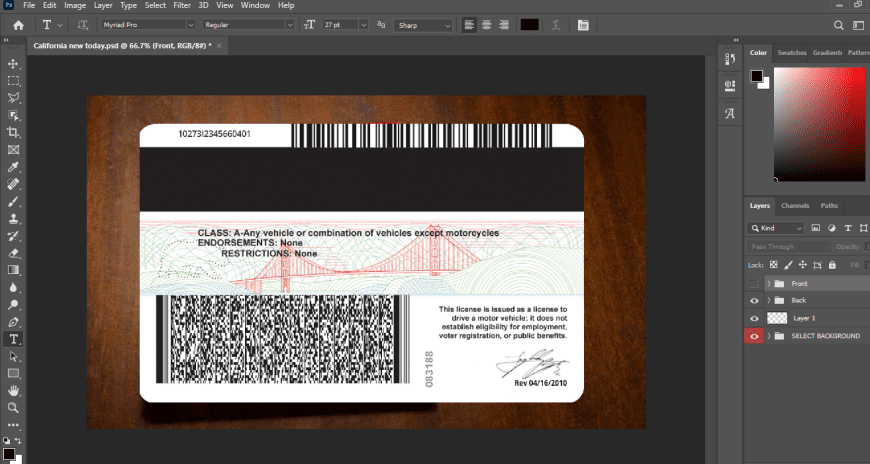The width and height of the screenshot is (870, 464).
Task: Select the Dodge tool
Action: coord(13,305)
